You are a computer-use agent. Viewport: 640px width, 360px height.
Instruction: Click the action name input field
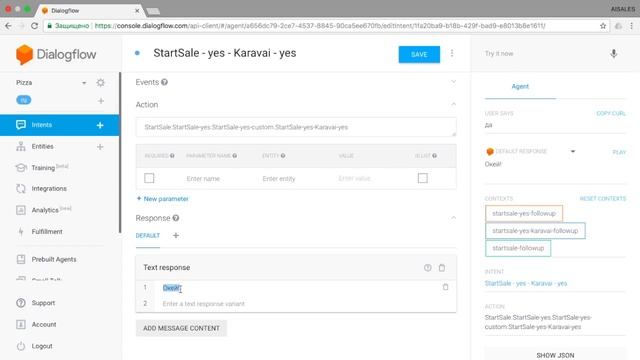click(x=296, y=127)
